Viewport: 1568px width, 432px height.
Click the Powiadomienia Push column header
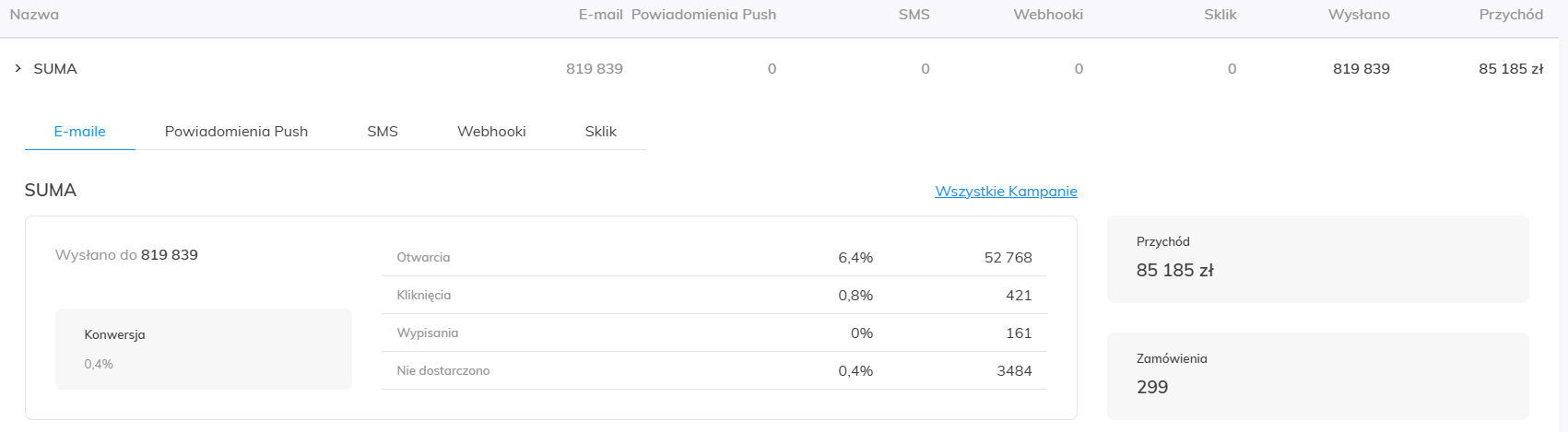click(703, 15)
